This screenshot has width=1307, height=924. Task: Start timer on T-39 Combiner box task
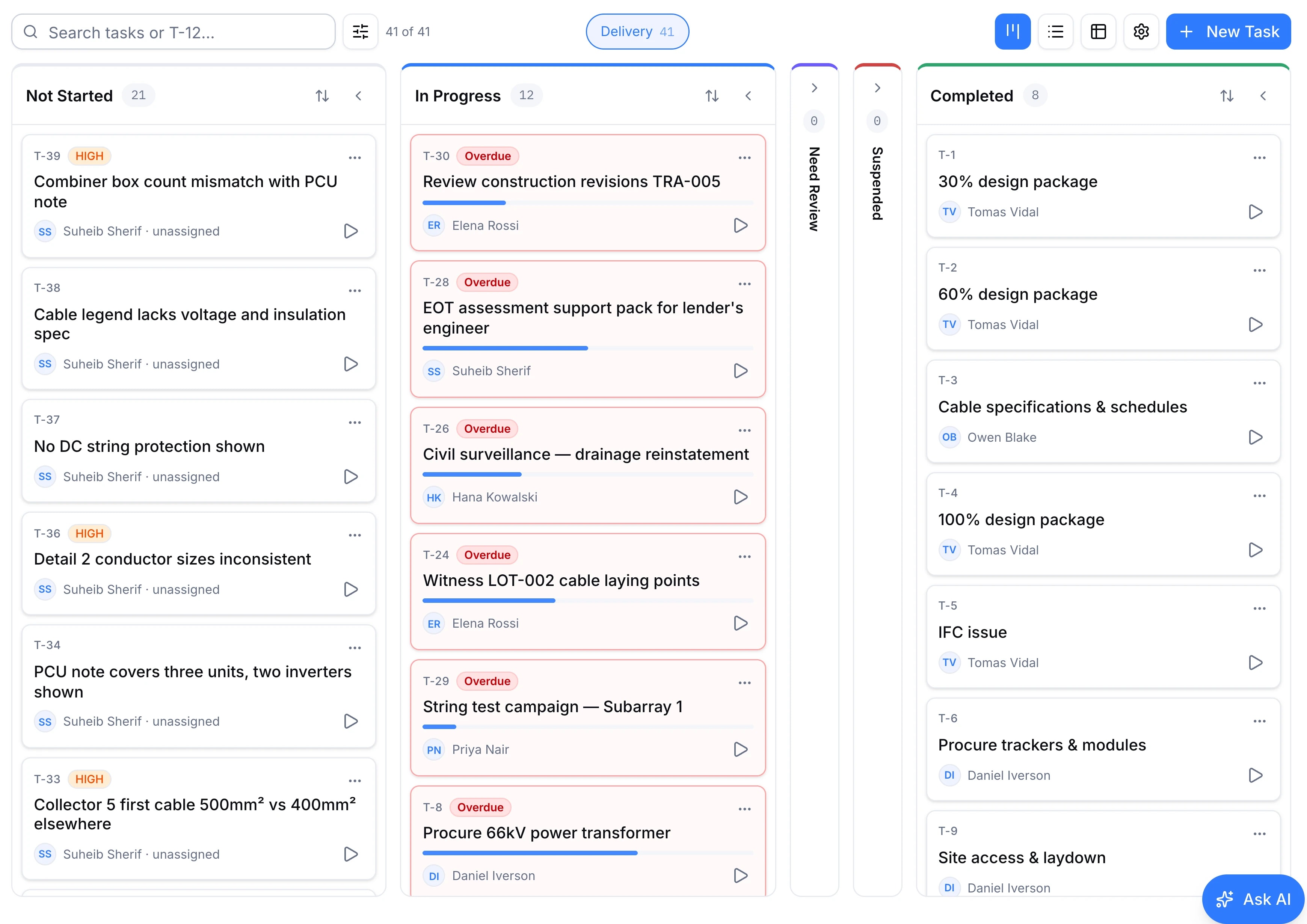351,231
